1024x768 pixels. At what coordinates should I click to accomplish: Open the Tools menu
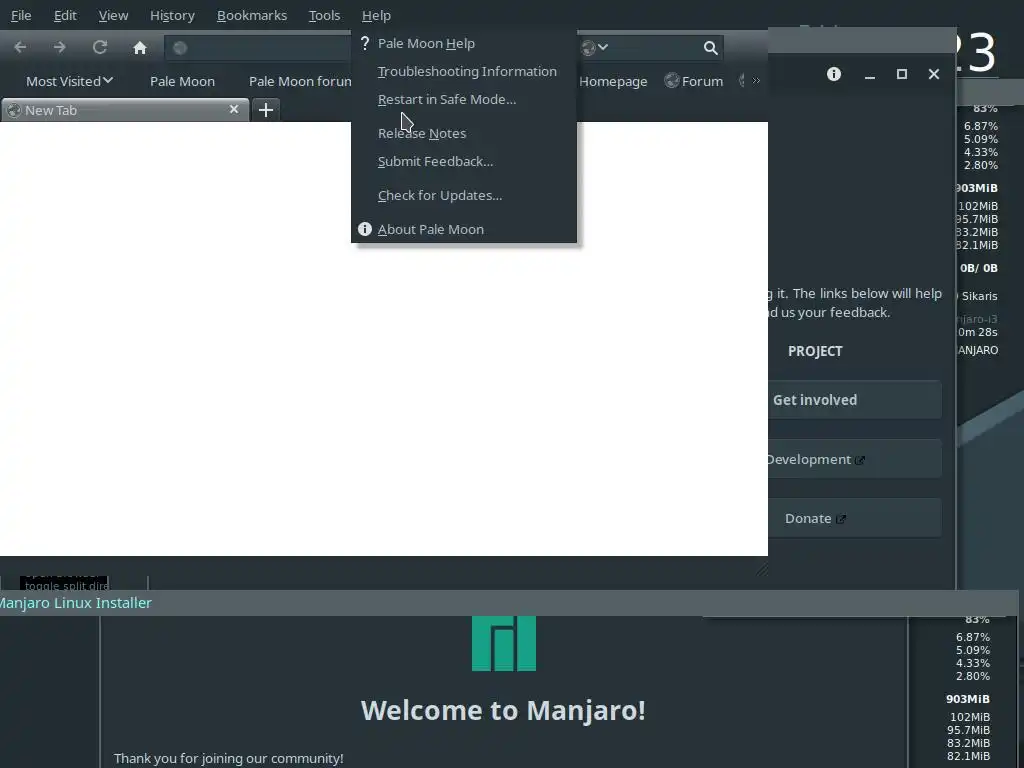click(325, 15)
